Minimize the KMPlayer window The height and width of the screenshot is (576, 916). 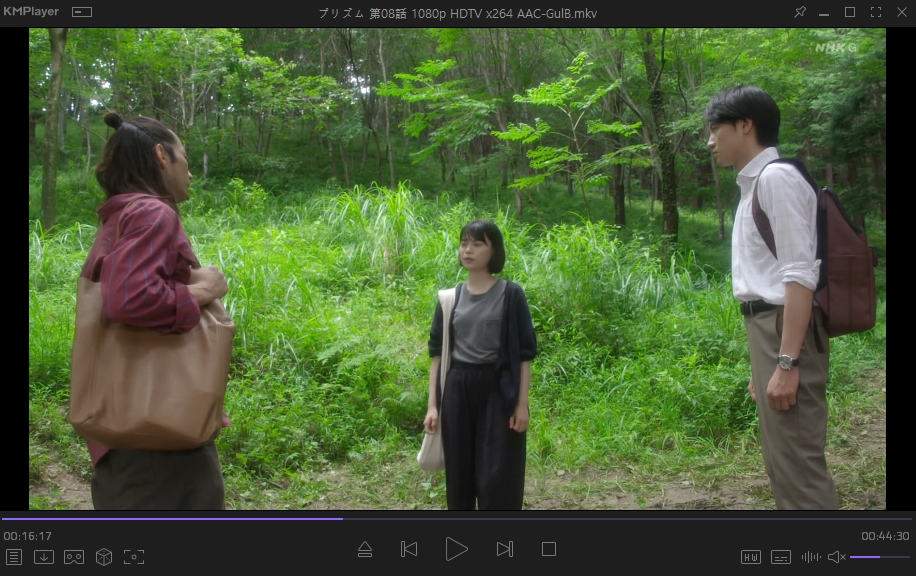tap(824, 13)
